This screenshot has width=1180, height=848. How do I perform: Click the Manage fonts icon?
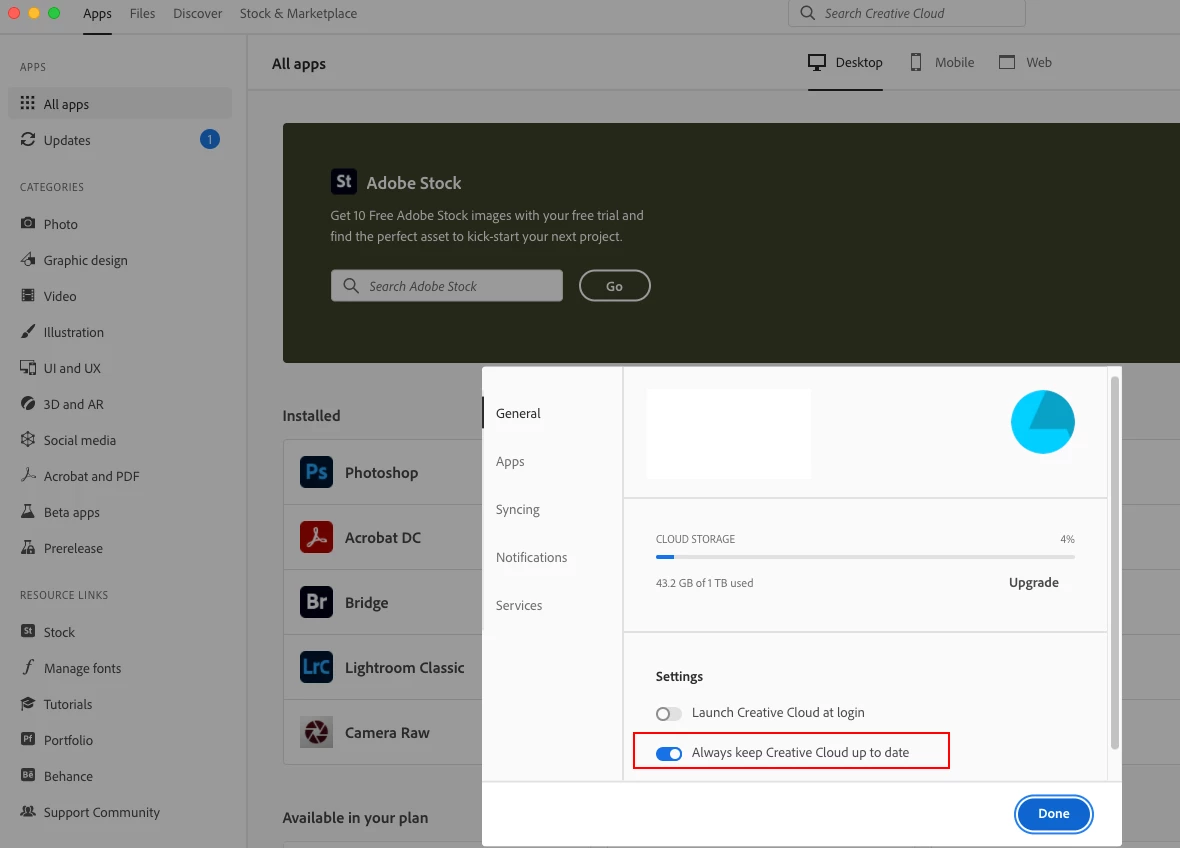(x=28, y=667)
